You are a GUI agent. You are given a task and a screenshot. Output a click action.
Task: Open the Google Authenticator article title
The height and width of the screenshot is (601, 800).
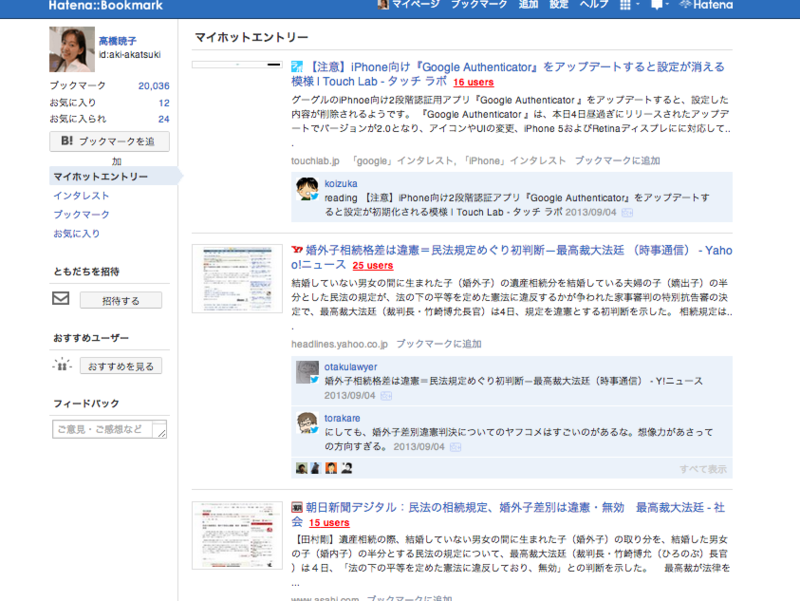(508, 74)
